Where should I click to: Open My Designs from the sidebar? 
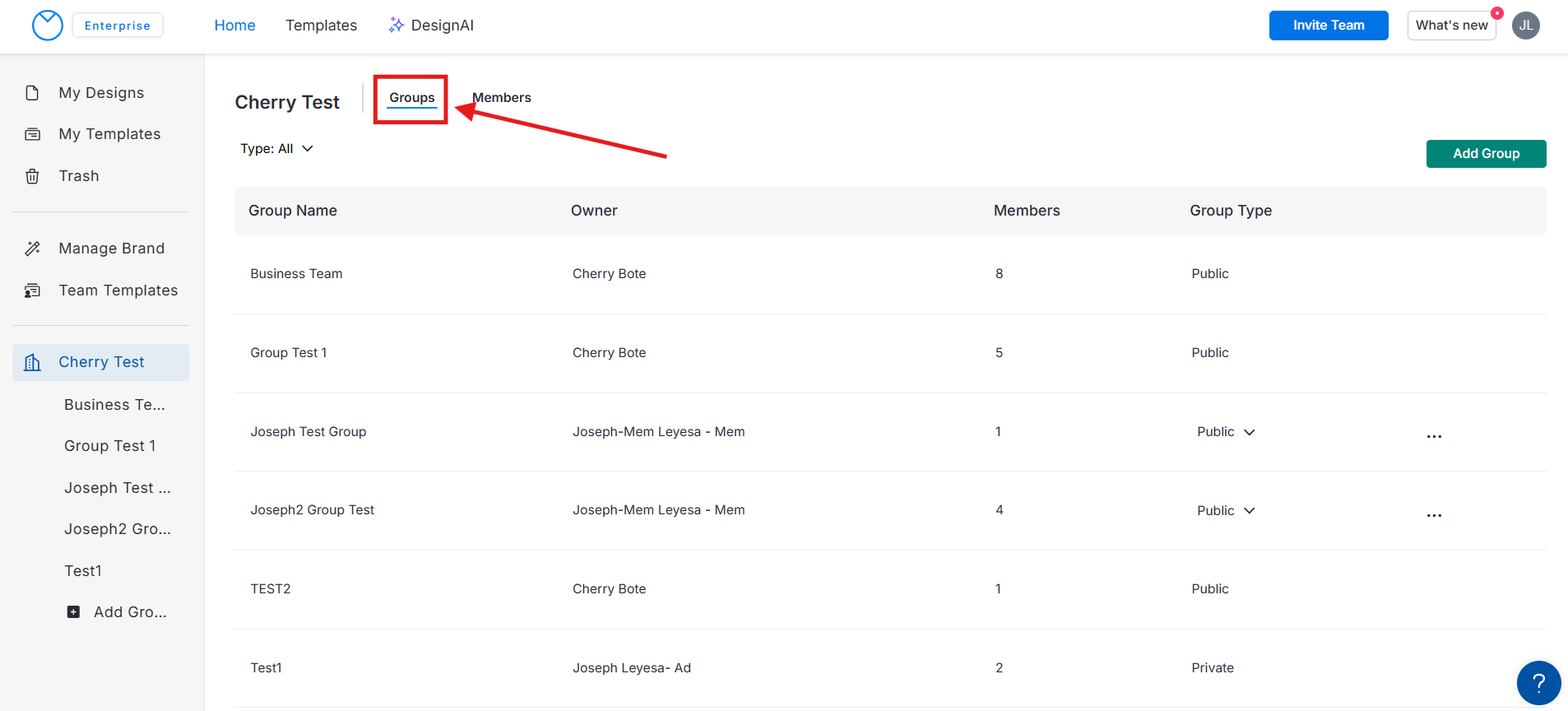(x=100, y=93)
